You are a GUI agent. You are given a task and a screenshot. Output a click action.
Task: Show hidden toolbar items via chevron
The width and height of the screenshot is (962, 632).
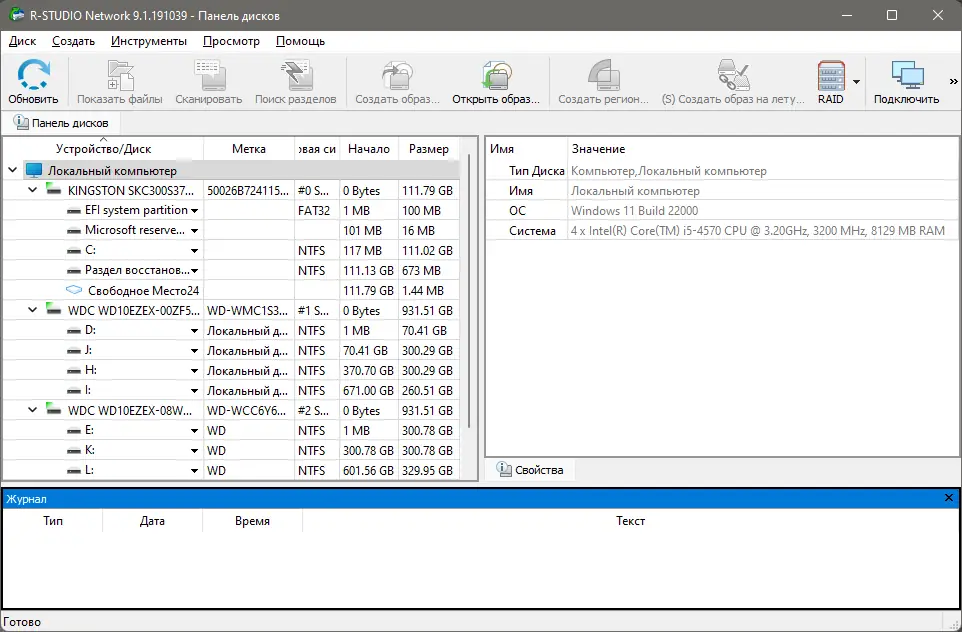tap(953, 81)
